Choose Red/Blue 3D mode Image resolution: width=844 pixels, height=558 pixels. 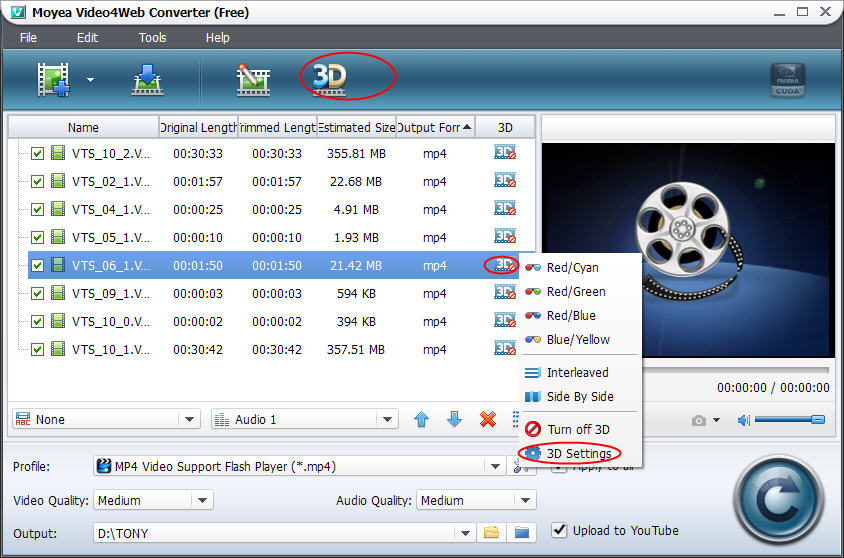tap(580, 315)
